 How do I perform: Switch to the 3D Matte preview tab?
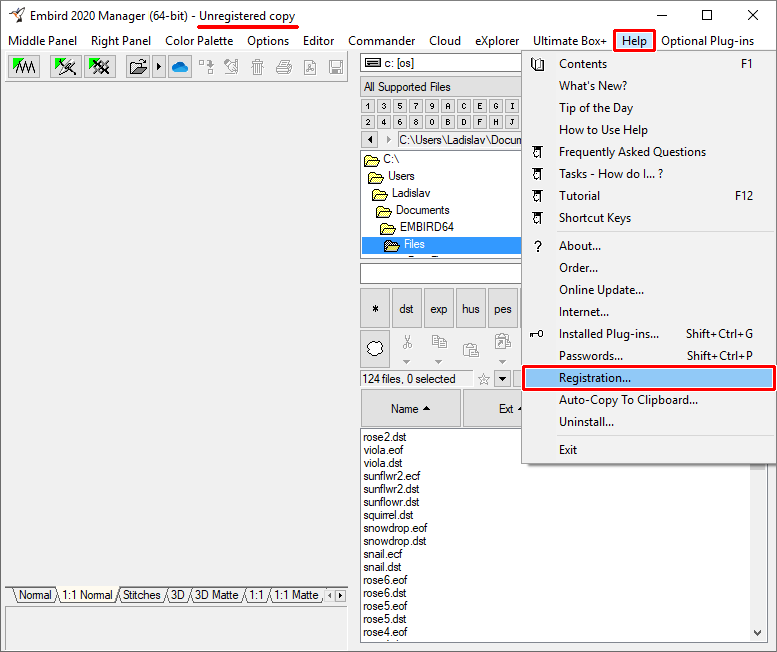click(x=216, y=595)
